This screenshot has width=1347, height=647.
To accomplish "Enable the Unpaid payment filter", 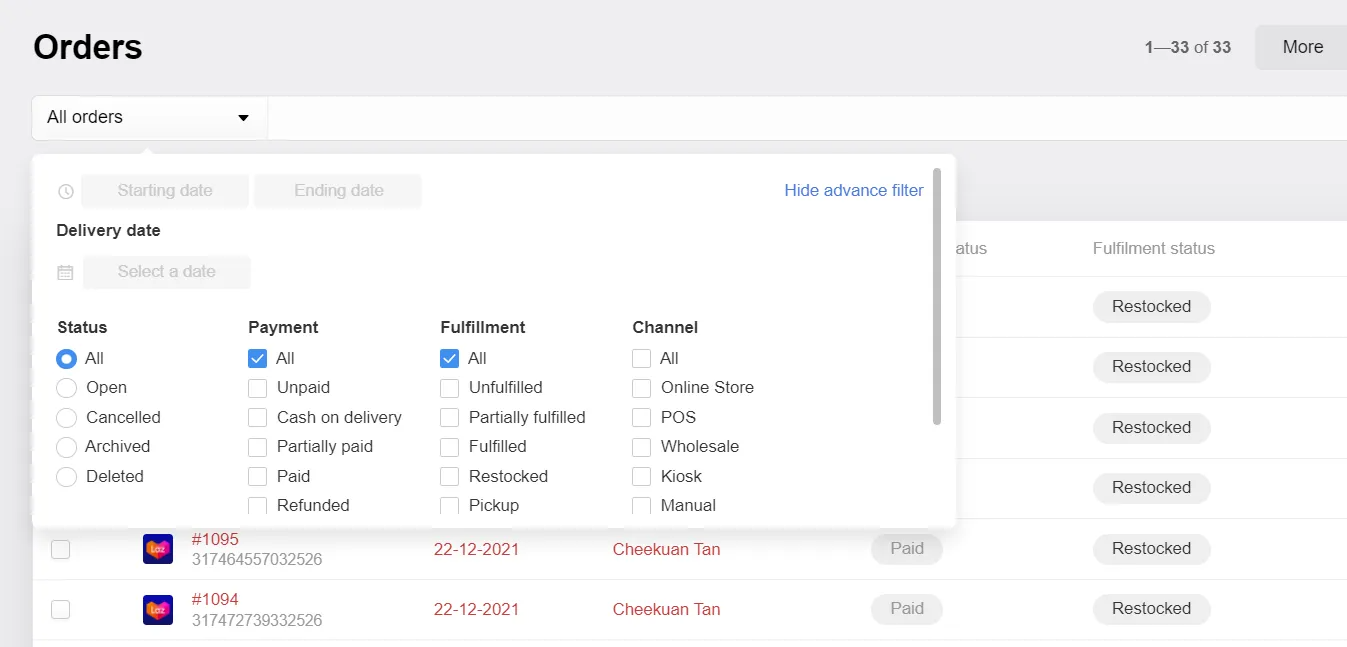I will [x=256, y=387].
